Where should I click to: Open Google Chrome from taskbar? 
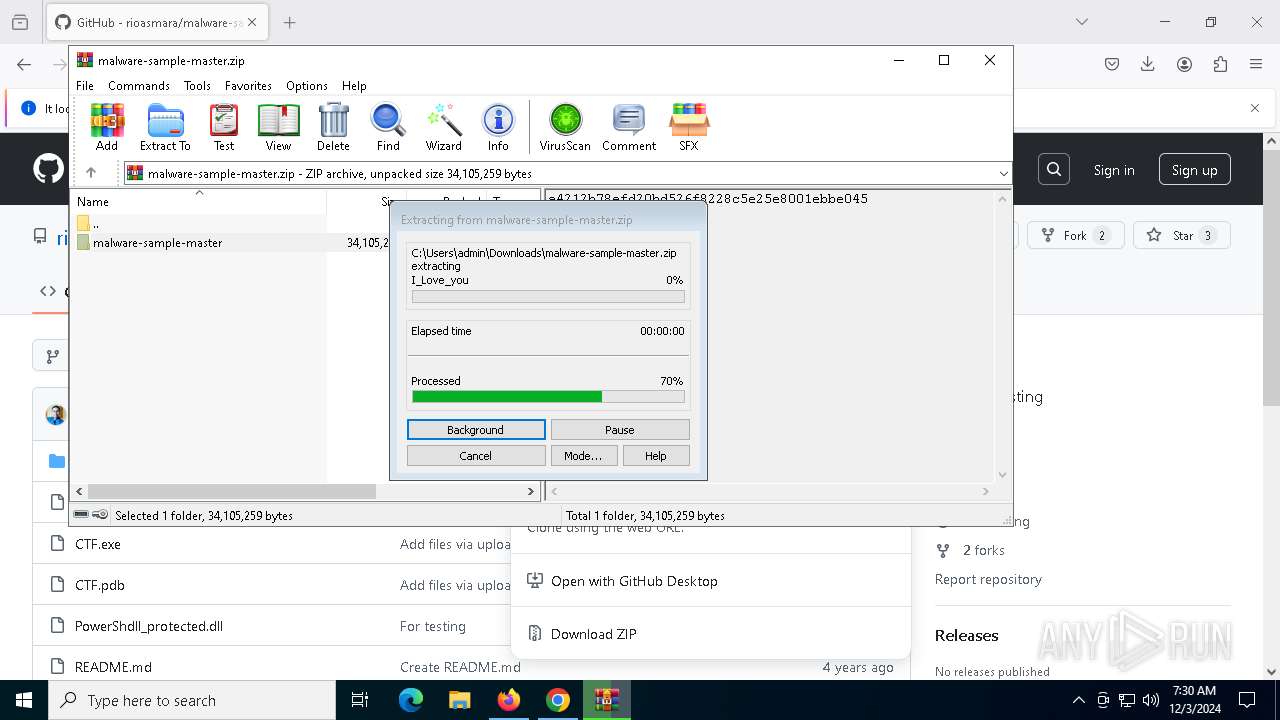[x=558, y=700]
